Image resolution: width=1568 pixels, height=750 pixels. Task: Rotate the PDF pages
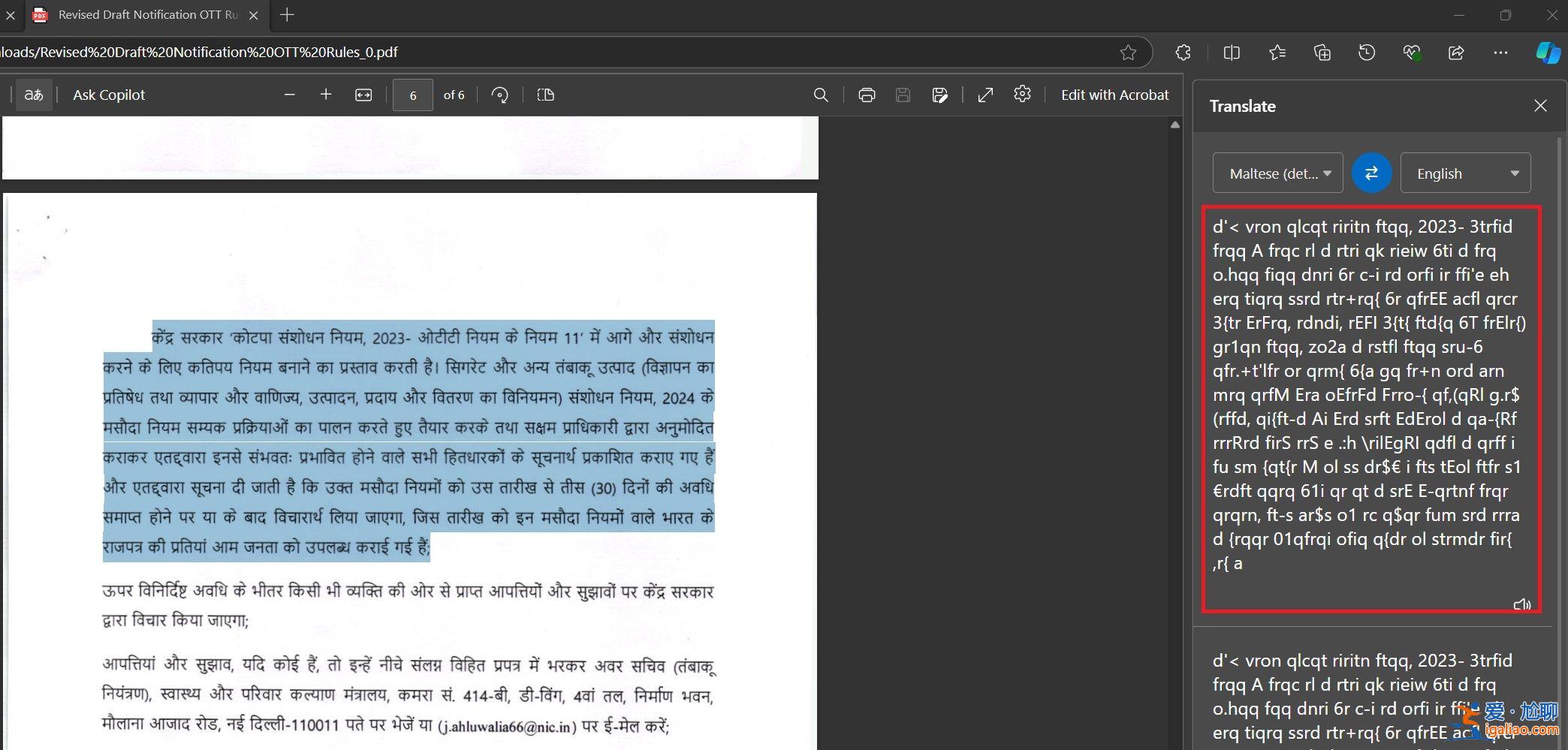pos(500,95)
